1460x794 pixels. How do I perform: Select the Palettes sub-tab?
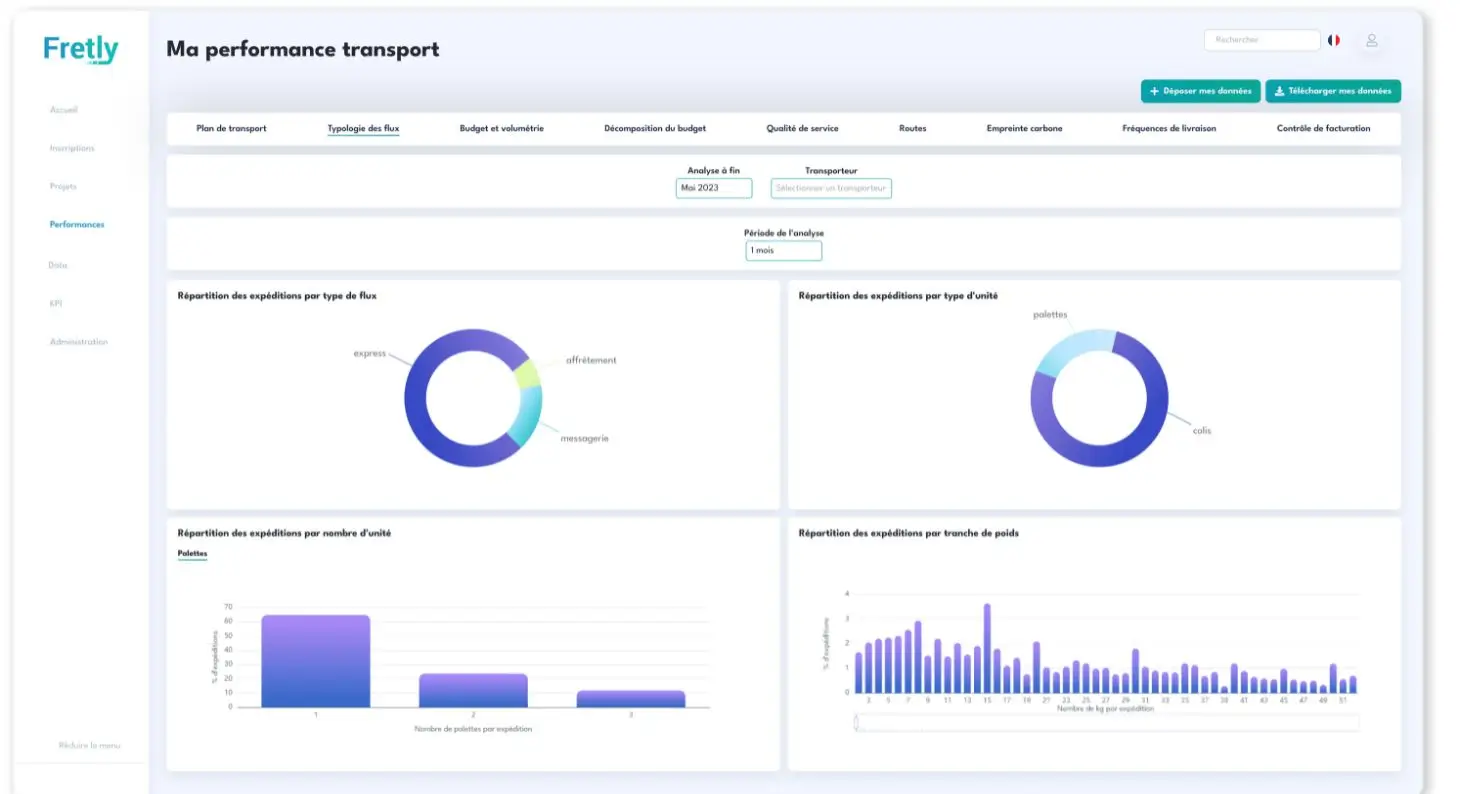pyautogui.click(x=192, y=553)
